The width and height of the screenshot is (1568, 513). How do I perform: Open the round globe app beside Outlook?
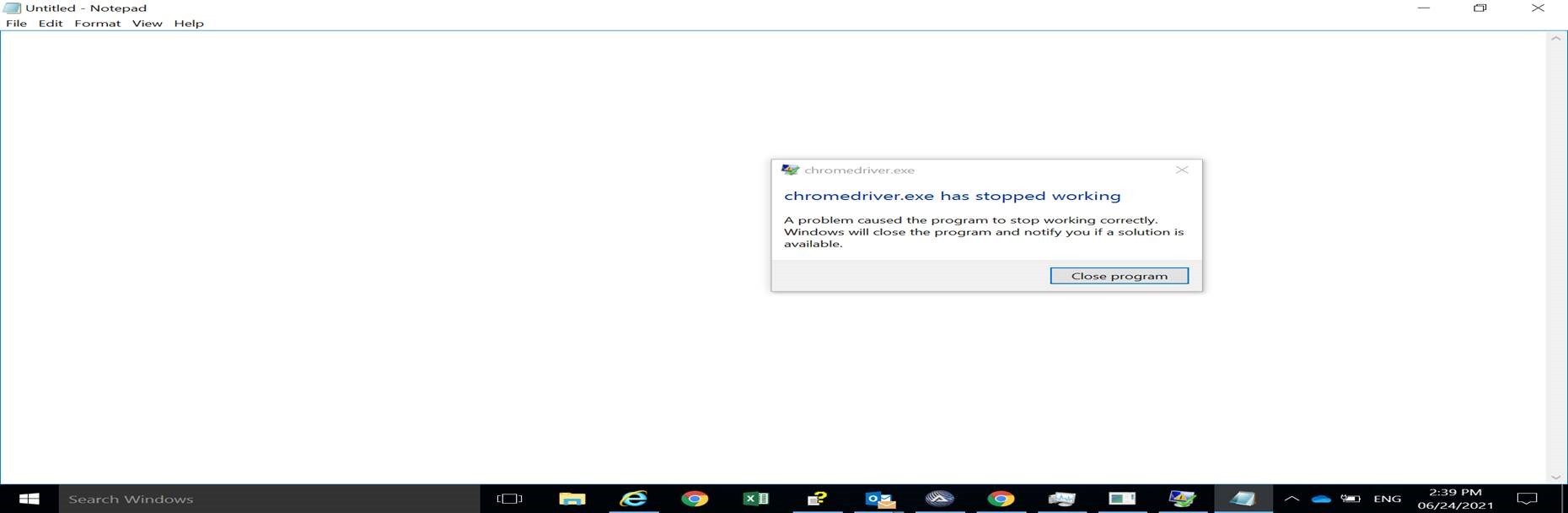point(939,499)
